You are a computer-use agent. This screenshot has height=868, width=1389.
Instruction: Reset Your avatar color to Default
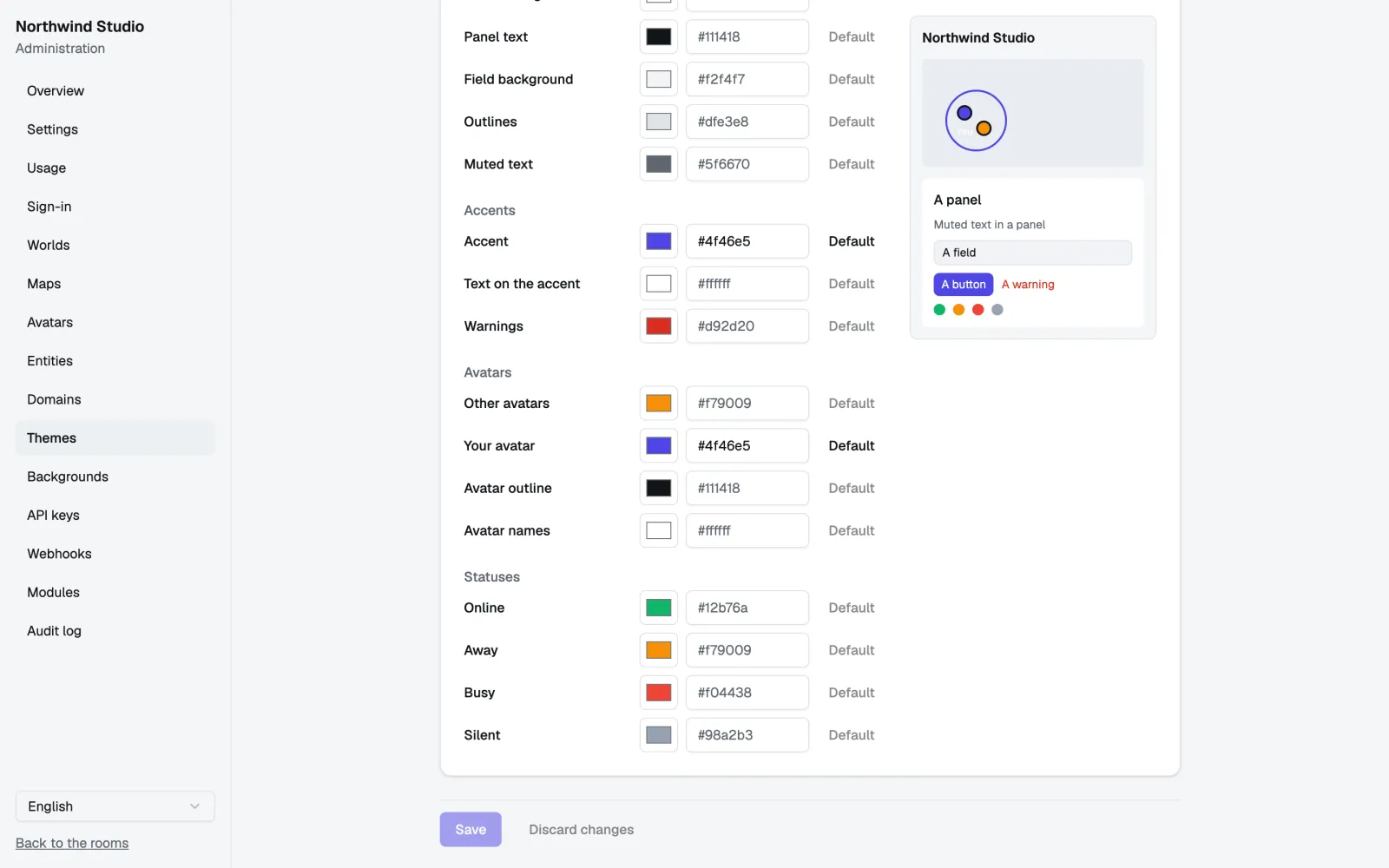click(x=852, y=445)
